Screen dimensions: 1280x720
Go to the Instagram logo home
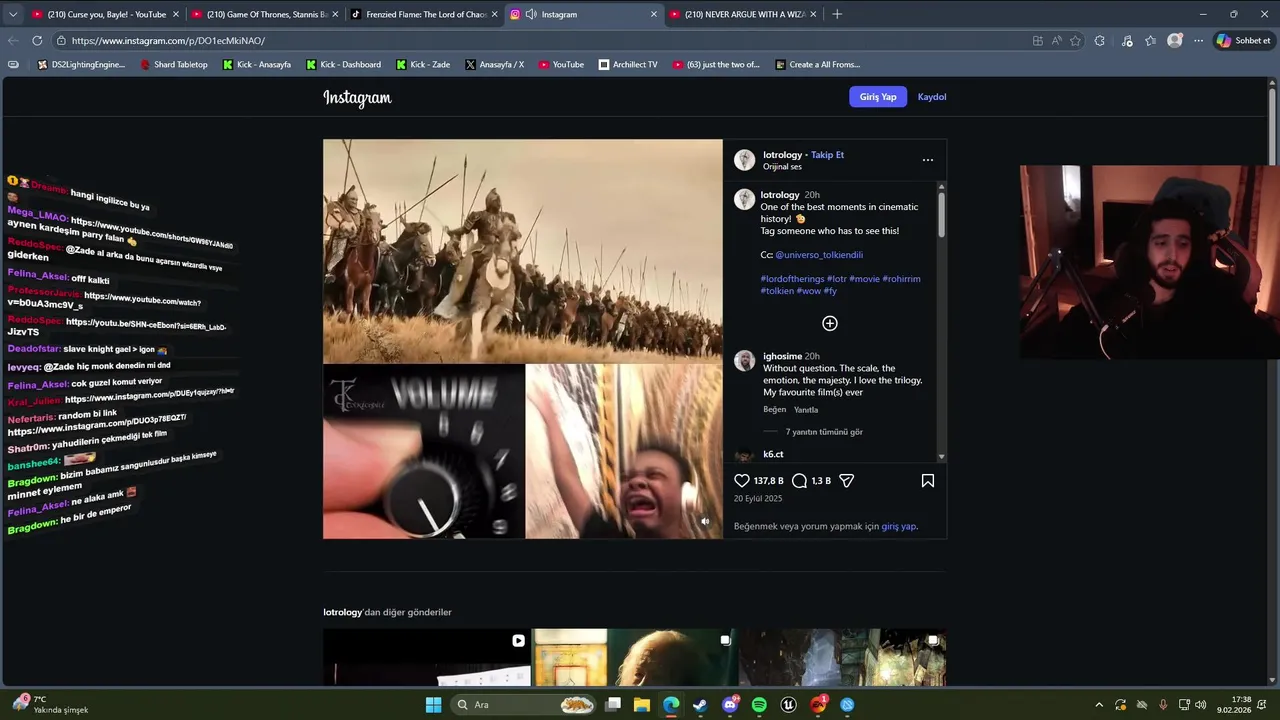pyautogui.click(x=357, y=97)
